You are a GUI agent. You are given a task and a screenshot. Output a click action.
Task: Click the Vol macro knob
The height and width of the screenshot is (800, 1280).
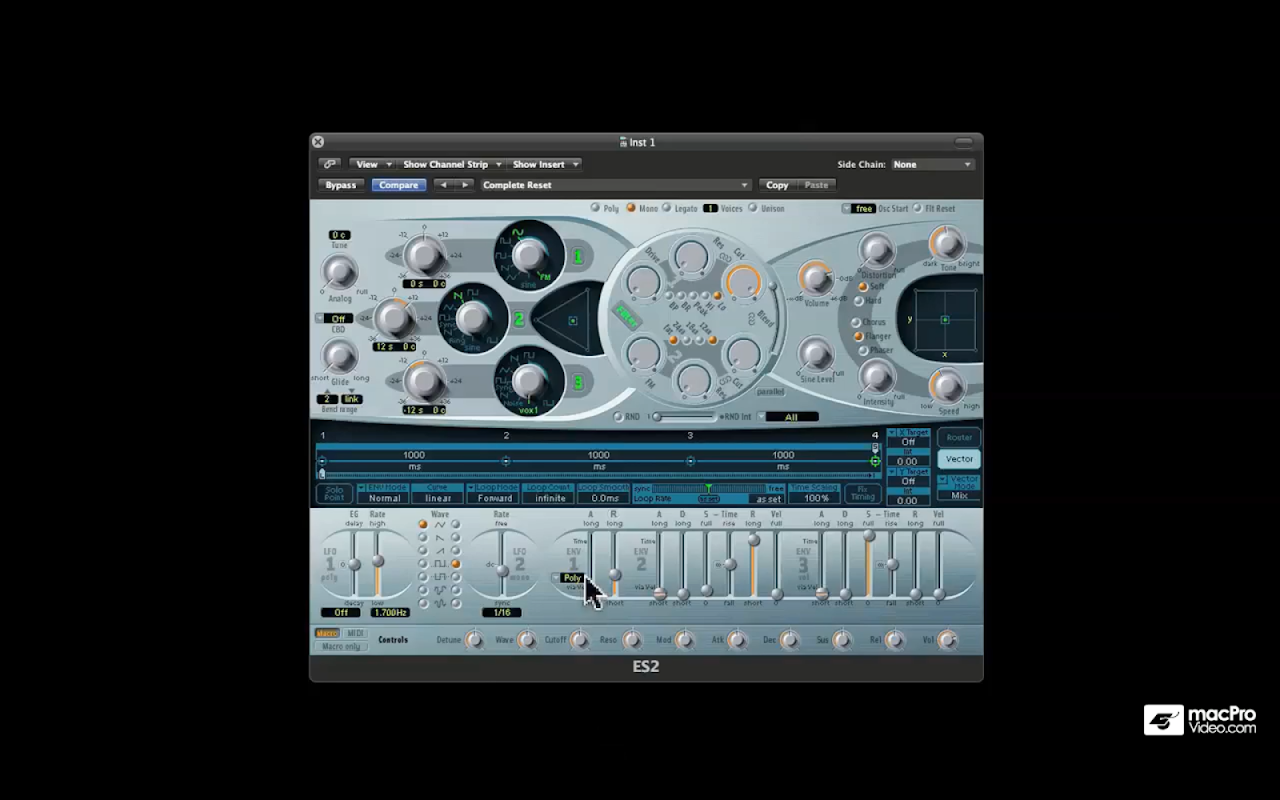(x=946, y=640)
